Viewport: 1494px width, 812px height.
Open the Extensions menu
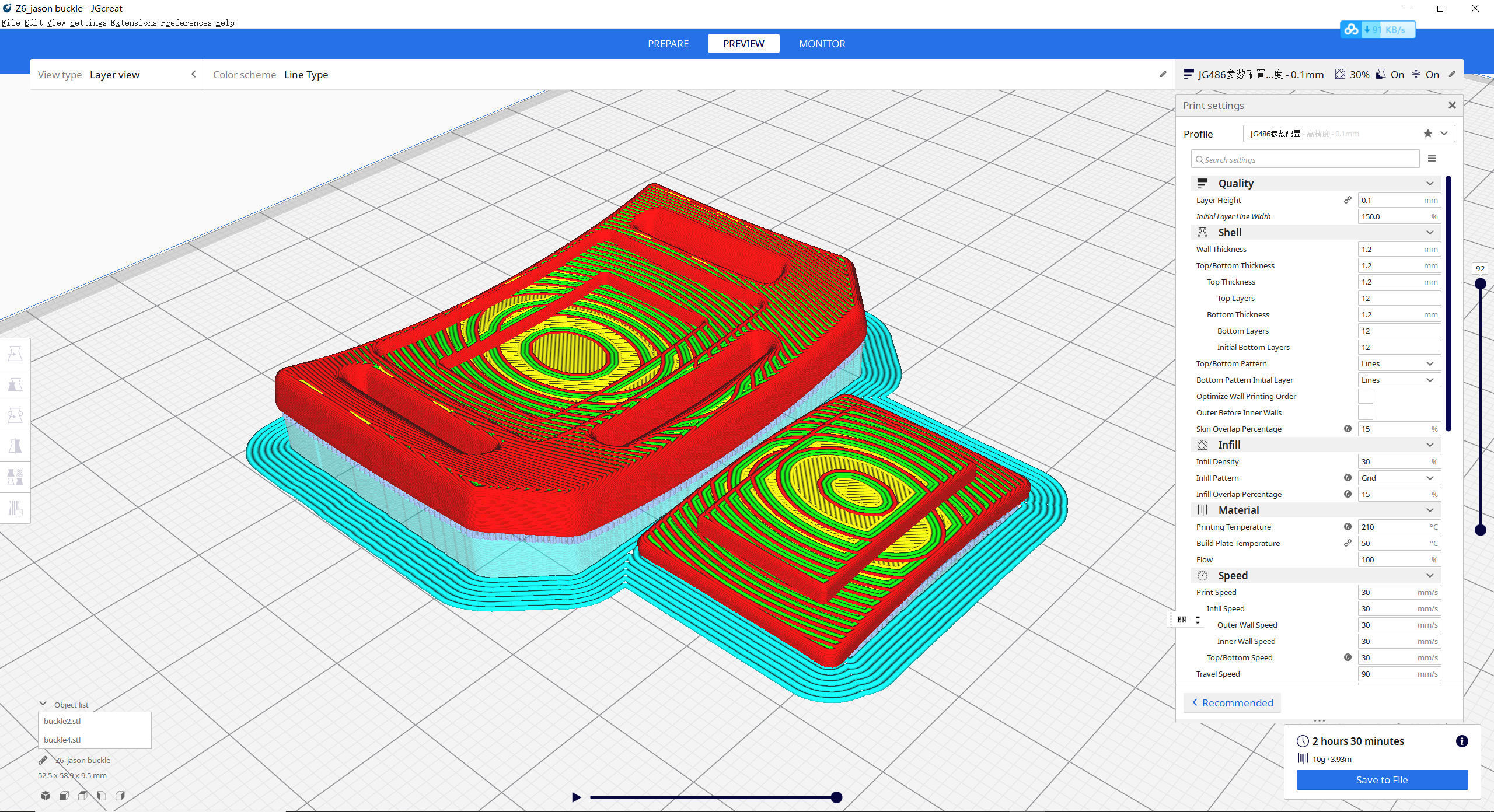pos(134,23)
